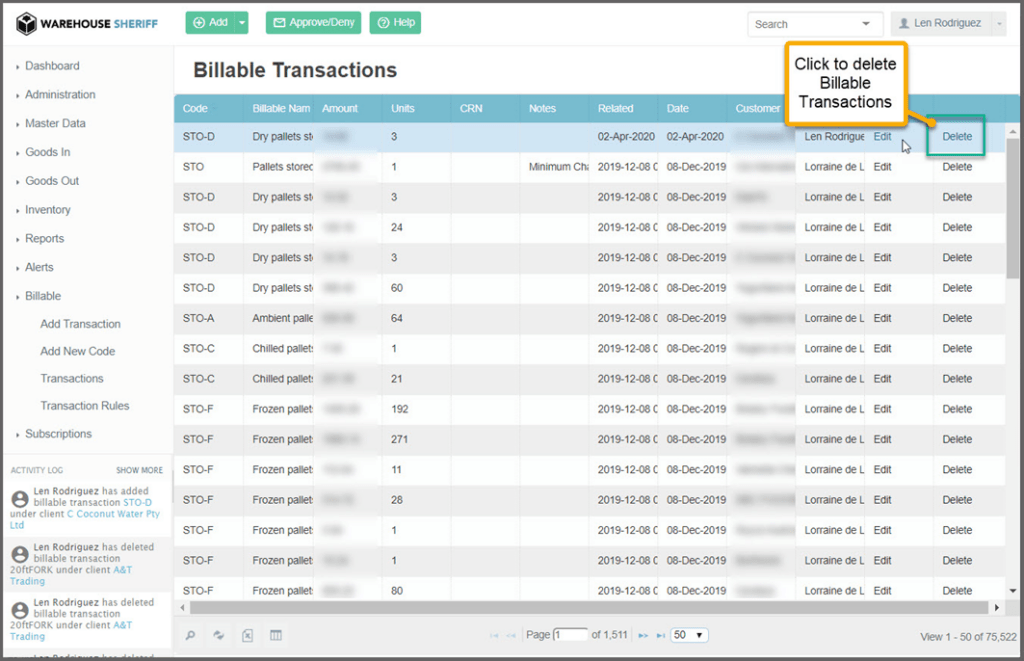The width and height of the screenshot is (1024, 661).
Task: Click the Warehouse Sheriff logo
Action: tap(86, 23)
